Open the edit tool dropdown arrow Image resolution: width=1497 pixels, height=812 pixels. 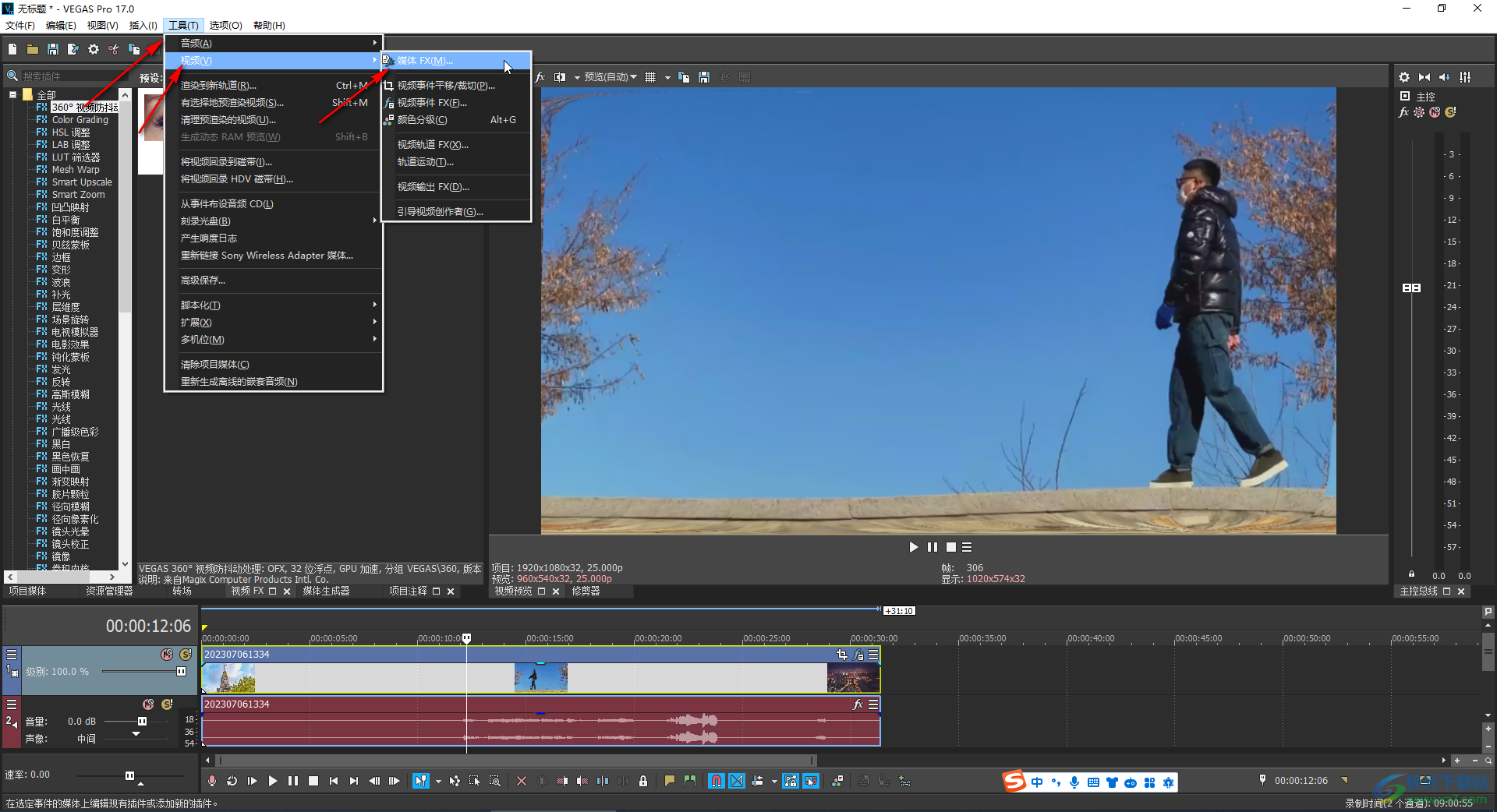438,781
